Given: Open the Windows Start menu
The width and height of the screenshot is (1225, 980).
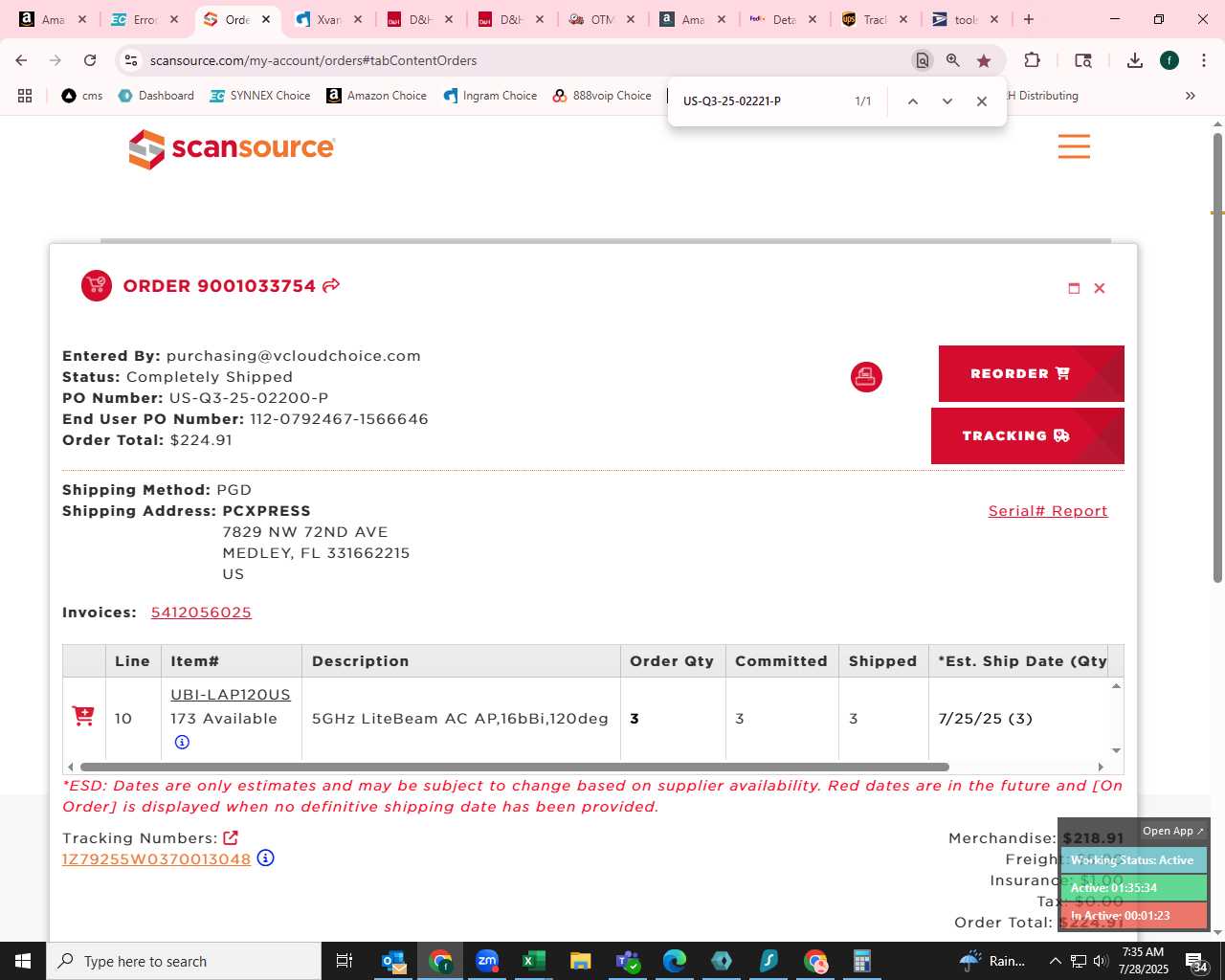Looking at the screenshot, I should (x=23, y=961).
